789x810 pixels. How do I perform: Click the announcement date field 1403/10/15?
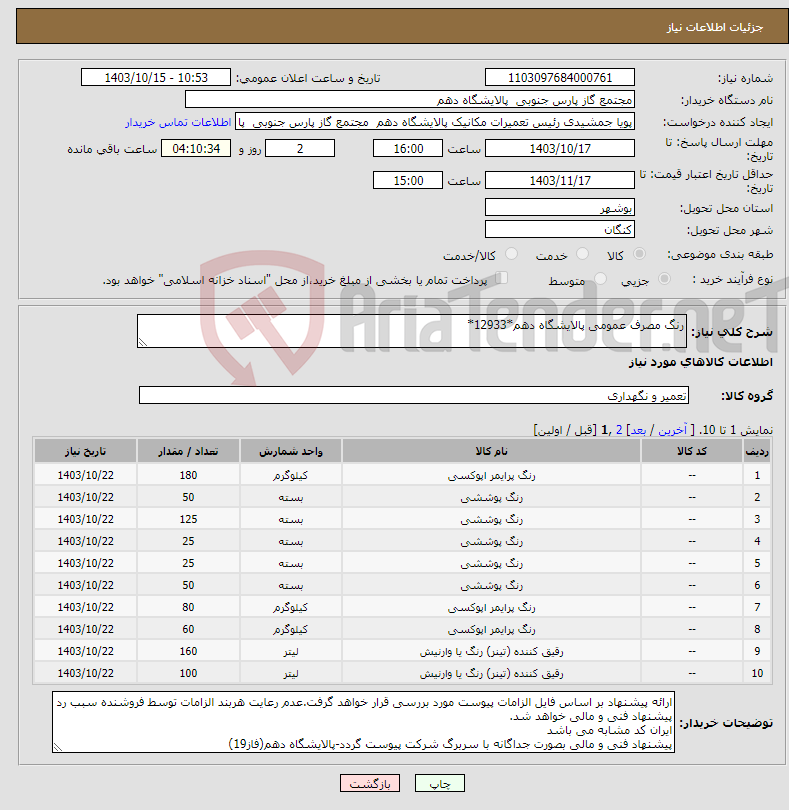pyautogui.click(x=156, y=77)
